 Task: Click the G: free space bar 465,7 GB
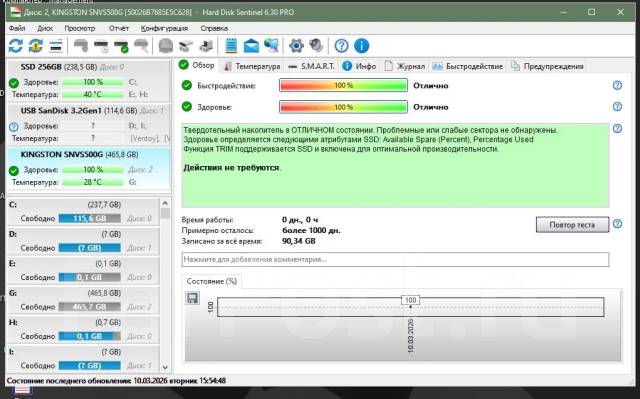pos(89,306)
